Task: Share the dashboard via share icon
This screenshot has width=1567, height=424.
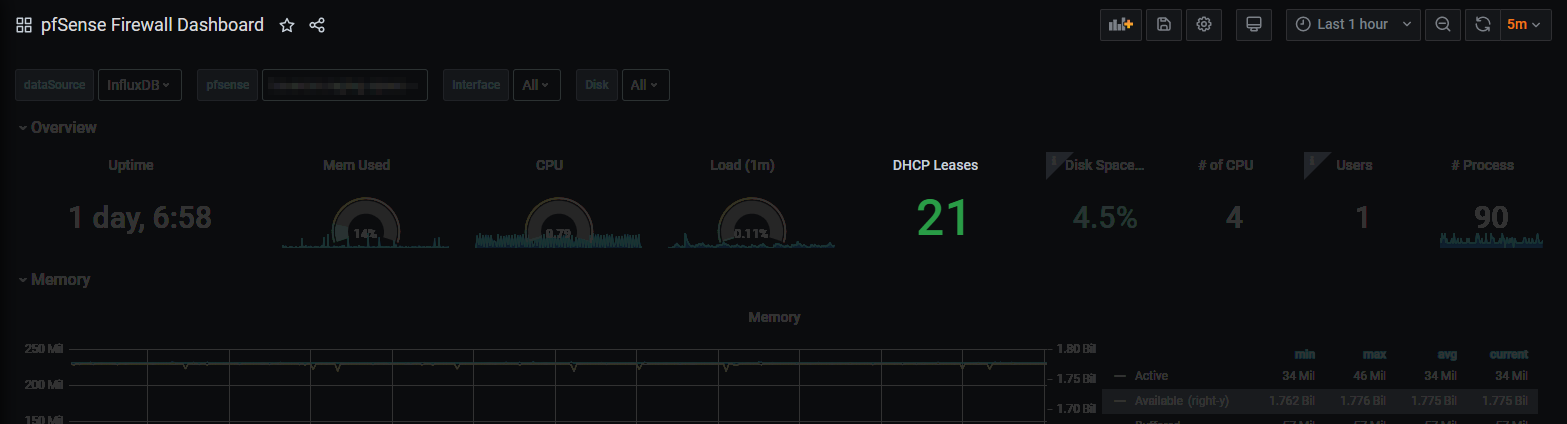Action: tap(317, 25)
